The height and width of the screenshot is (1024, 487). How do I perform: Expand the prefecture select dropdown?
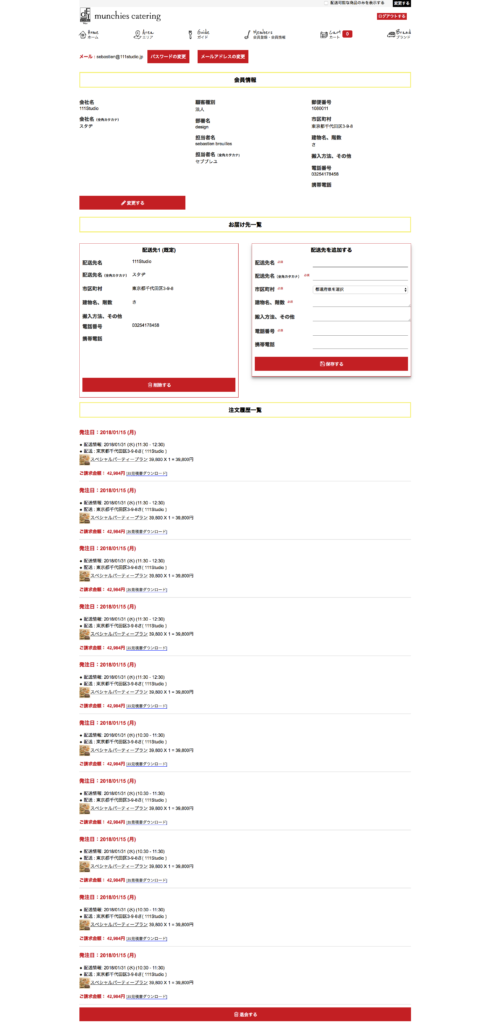(x=360, y=289)
